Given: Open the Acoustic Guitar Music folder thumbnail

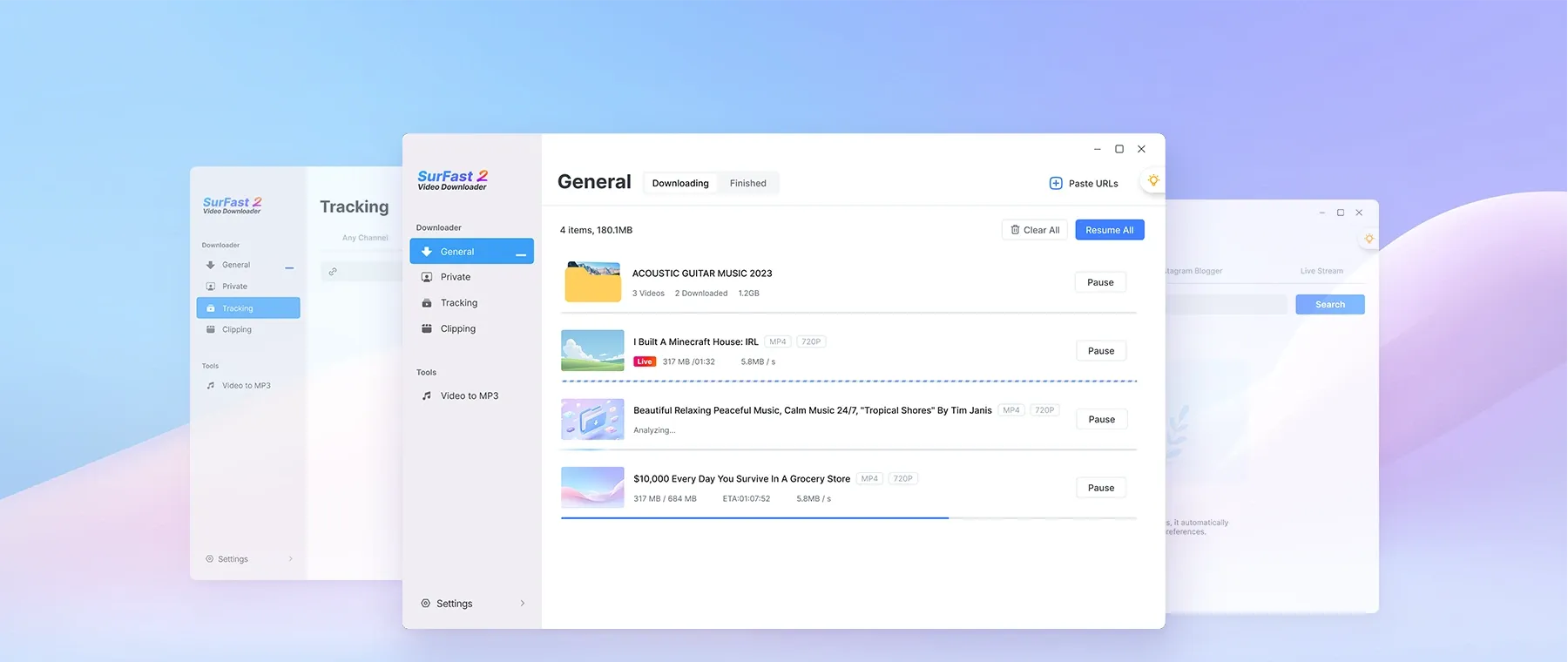Looking at the screenshot, I should pyautogui.click(x=592, y=282).
